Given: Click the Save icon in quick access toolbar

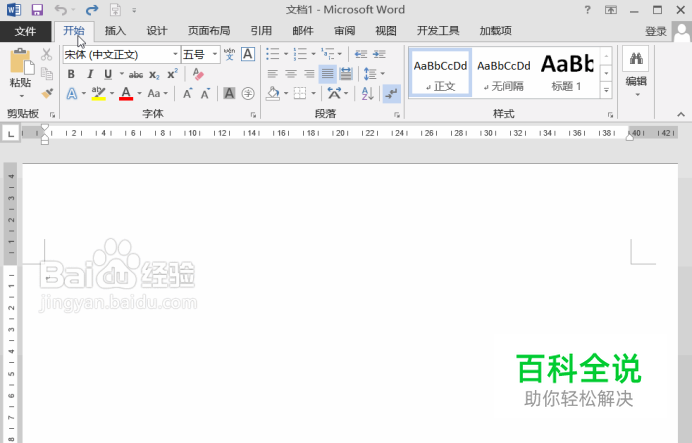Looking at the screenshot, I should point(37,10).
